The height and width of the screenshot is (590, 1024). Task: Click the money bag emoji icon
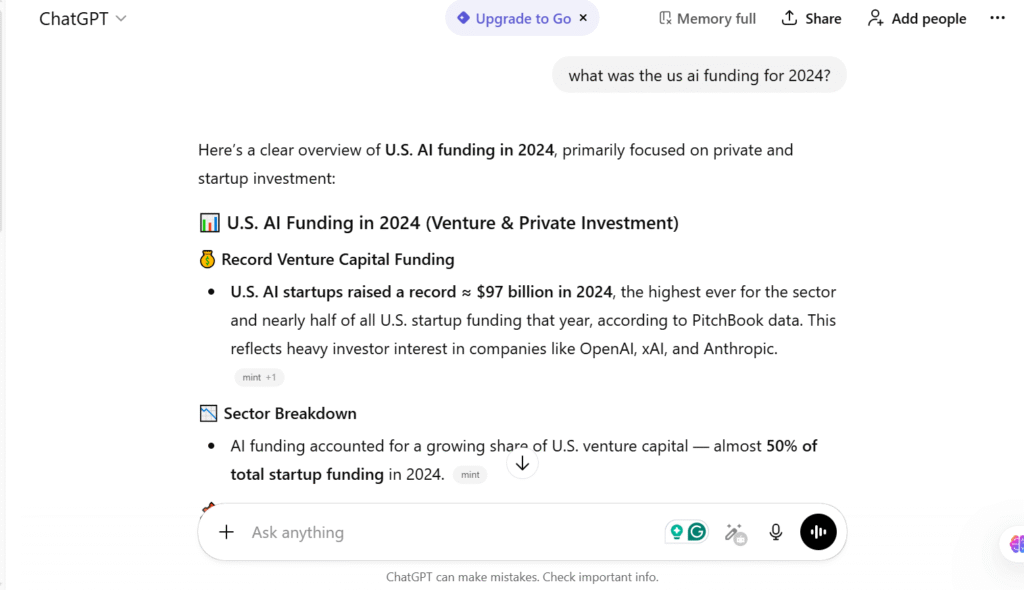[x=207, y=259]
